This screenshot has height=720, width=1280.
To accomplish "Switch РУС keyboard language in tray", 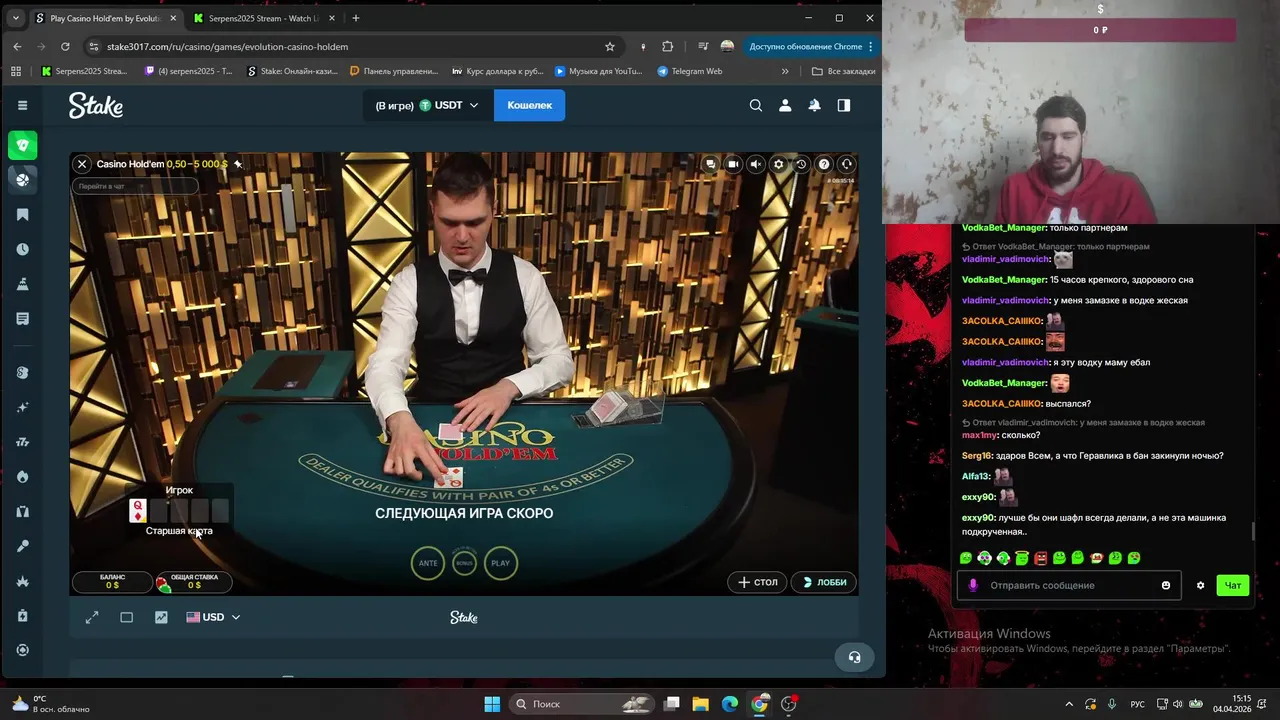I will coord(1138,704).
